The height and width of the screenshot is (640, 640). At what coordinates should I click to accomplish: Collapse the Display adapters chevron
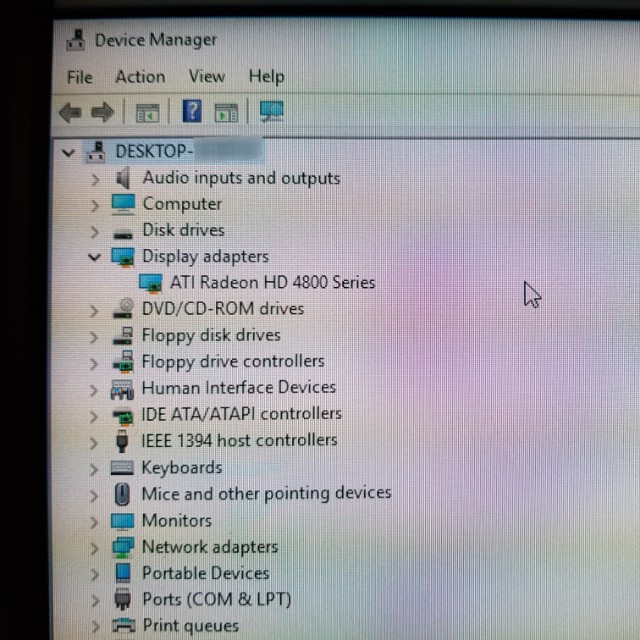pos(94,258)
